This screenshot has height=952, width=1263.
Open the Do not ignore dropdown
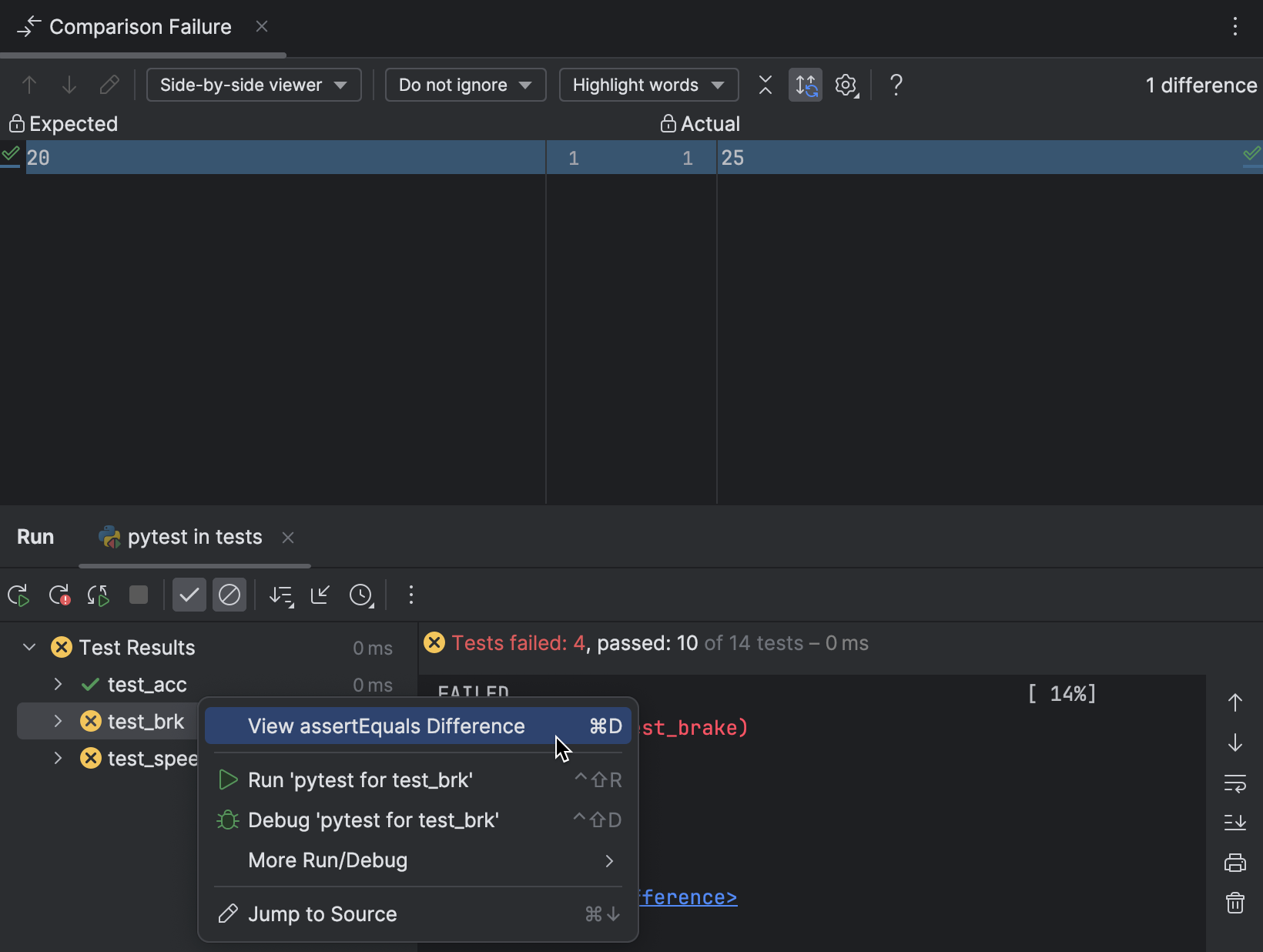coord(465,85)
